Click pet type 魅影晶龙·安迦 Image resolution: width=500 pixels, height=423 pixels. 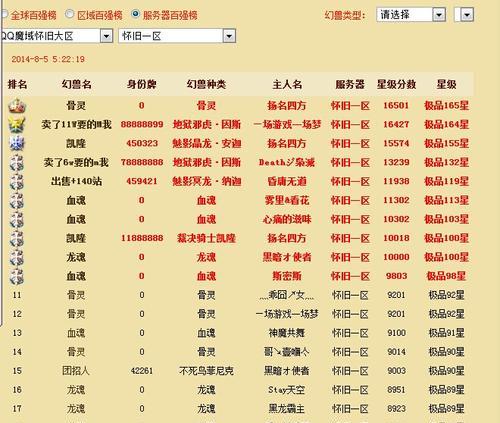207,144
